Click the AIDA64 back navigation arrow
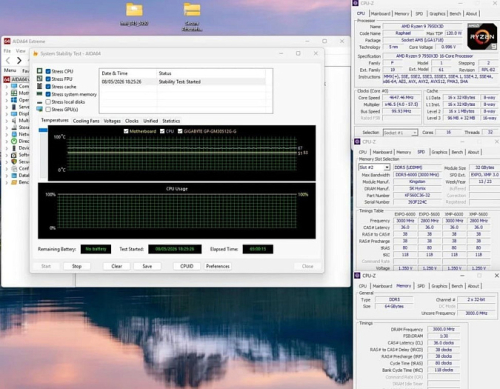The width and height of the screenshot is (500, 389). click(8, 60)
